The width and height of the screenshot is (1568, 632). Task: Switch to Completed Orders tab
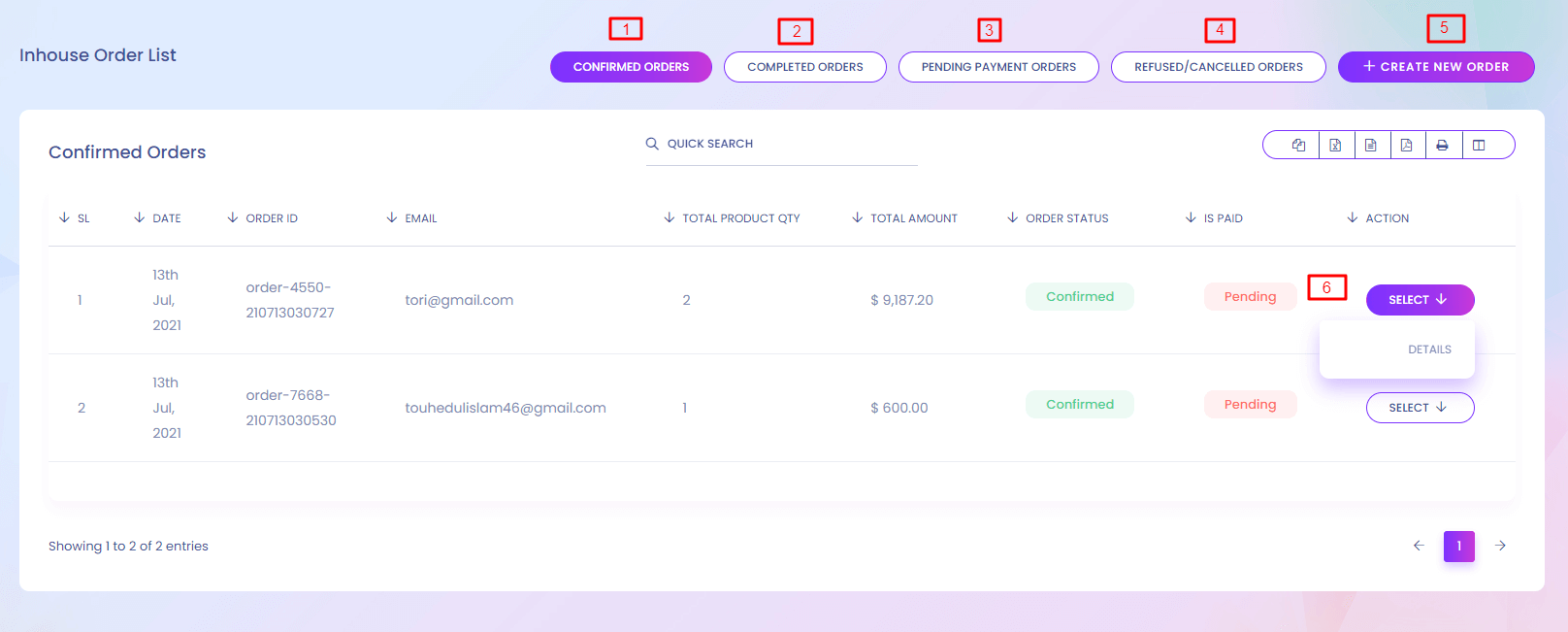point(804,67)
